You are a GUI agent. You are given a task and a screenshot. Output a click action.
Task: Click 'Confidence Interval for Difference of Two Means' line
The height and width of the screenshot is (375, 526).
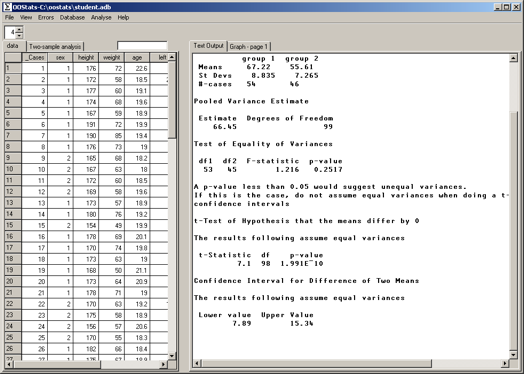[x=306, y=281]
